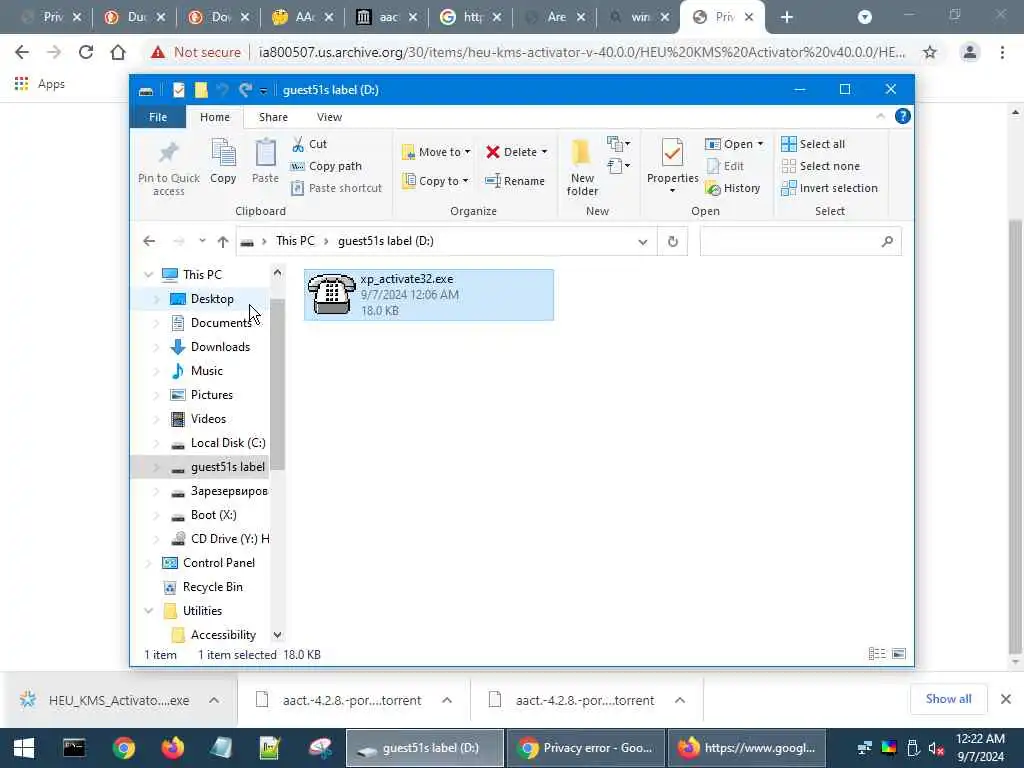
Task: Switch to the Share ribbon tab
Action: pyautogui.click(x=273, y=117)
